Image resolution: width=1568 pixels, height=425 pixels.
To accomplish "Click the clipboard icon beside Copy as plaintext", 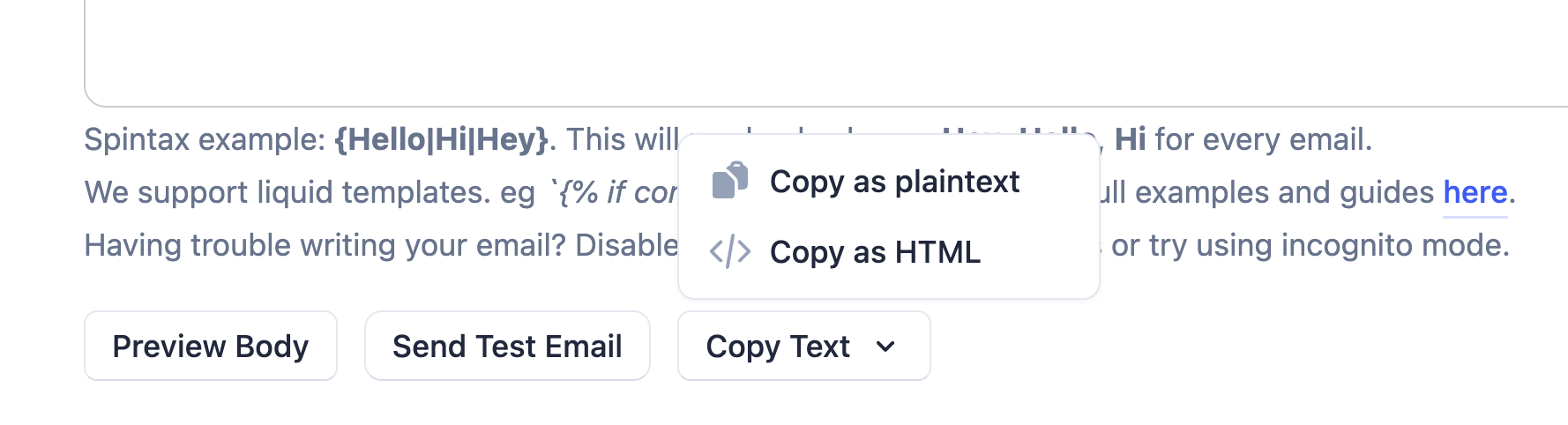I will coord(729,181).
